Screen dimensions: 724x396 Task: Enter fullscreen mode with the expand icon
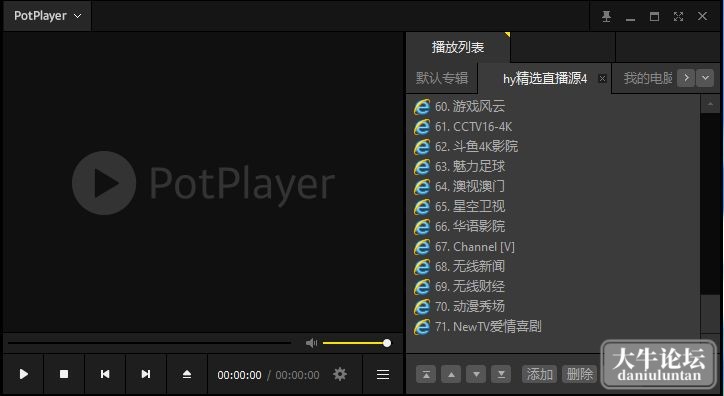point(678,17)
